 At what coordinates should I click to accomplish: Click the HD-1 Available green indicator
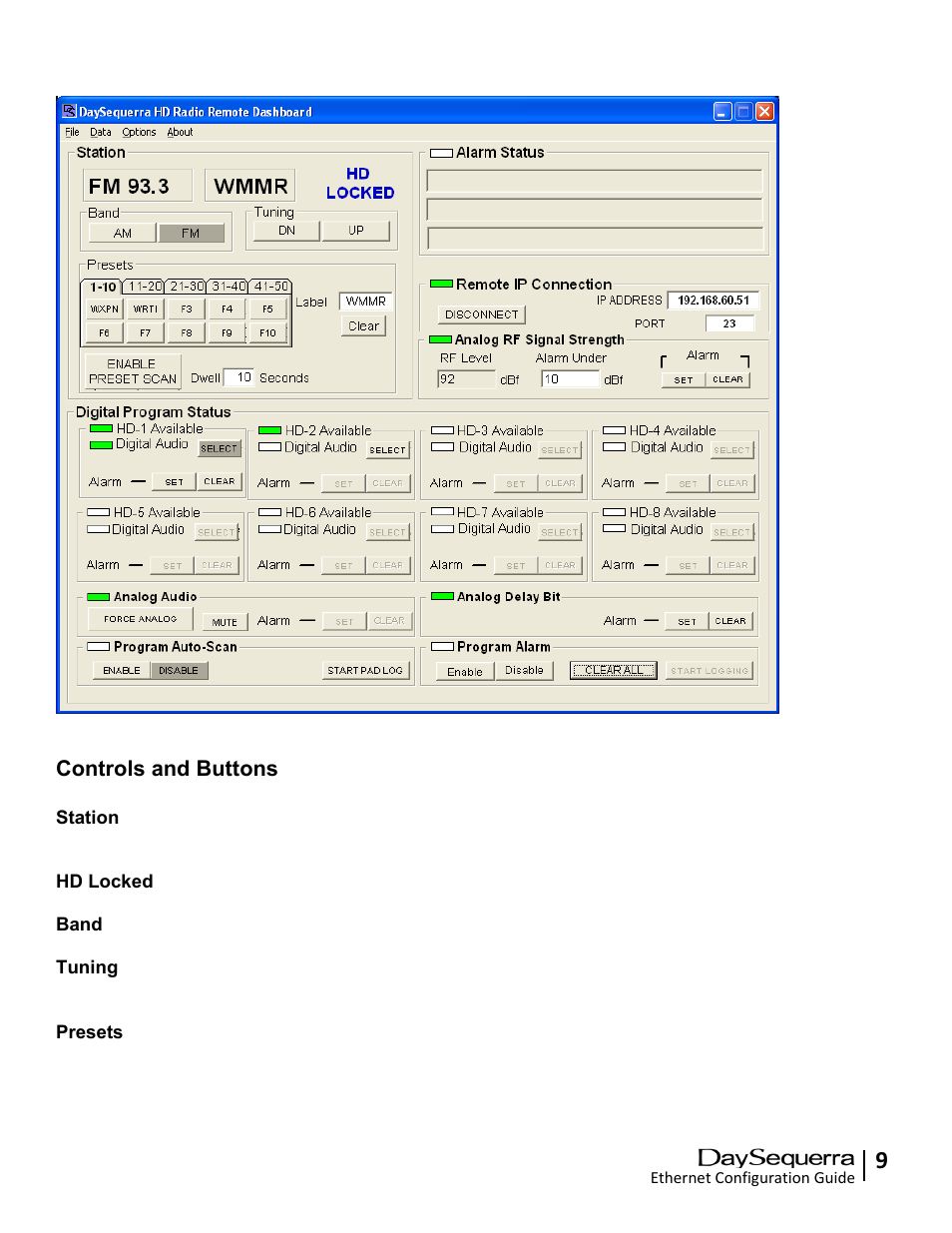pos(102,428)
